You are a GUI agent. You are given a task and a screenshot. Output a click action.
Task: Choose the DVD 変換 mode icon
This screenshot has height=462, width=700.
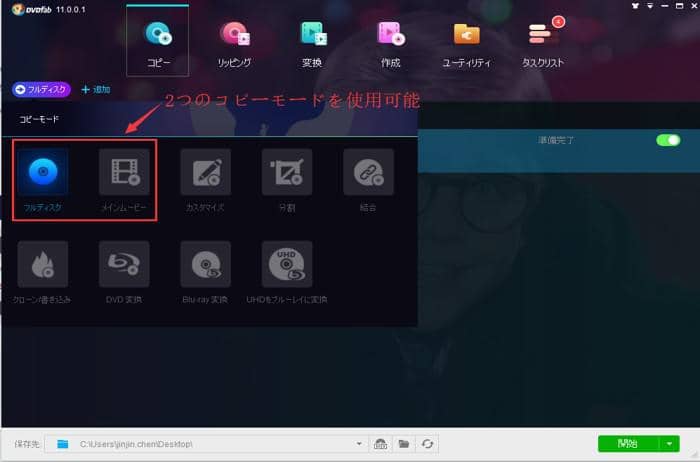click(124, 264)
